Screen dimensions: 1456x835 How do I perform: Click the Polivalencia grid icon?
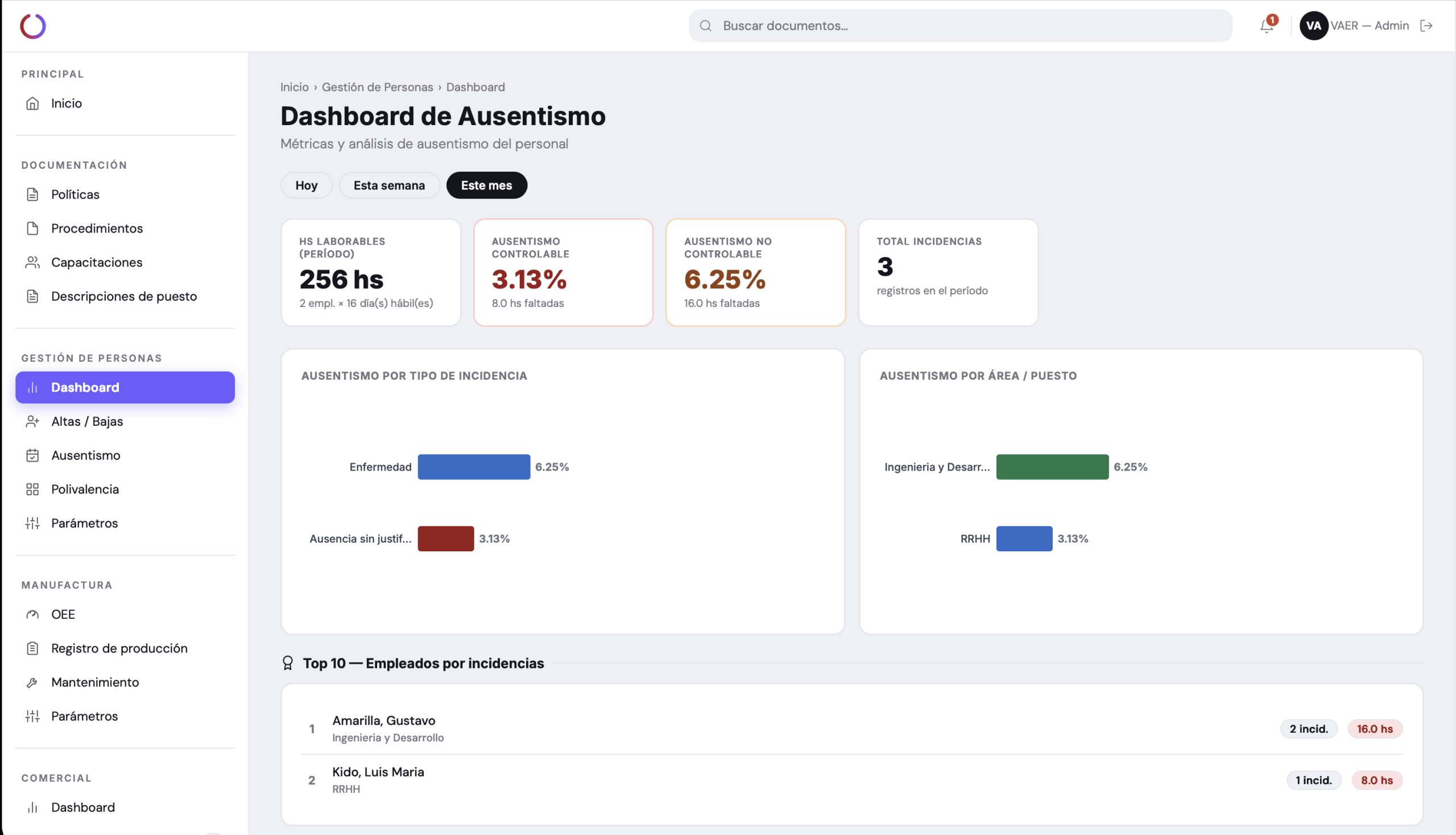(x=32, y=489)
